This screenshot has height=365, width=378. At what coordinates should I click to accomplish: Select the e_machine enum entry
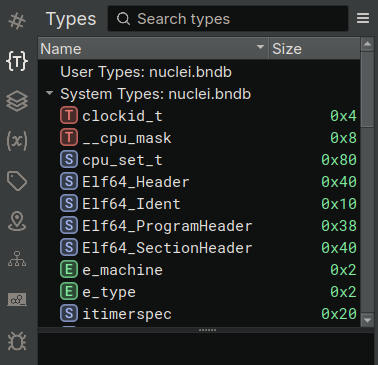pos(199,270)
